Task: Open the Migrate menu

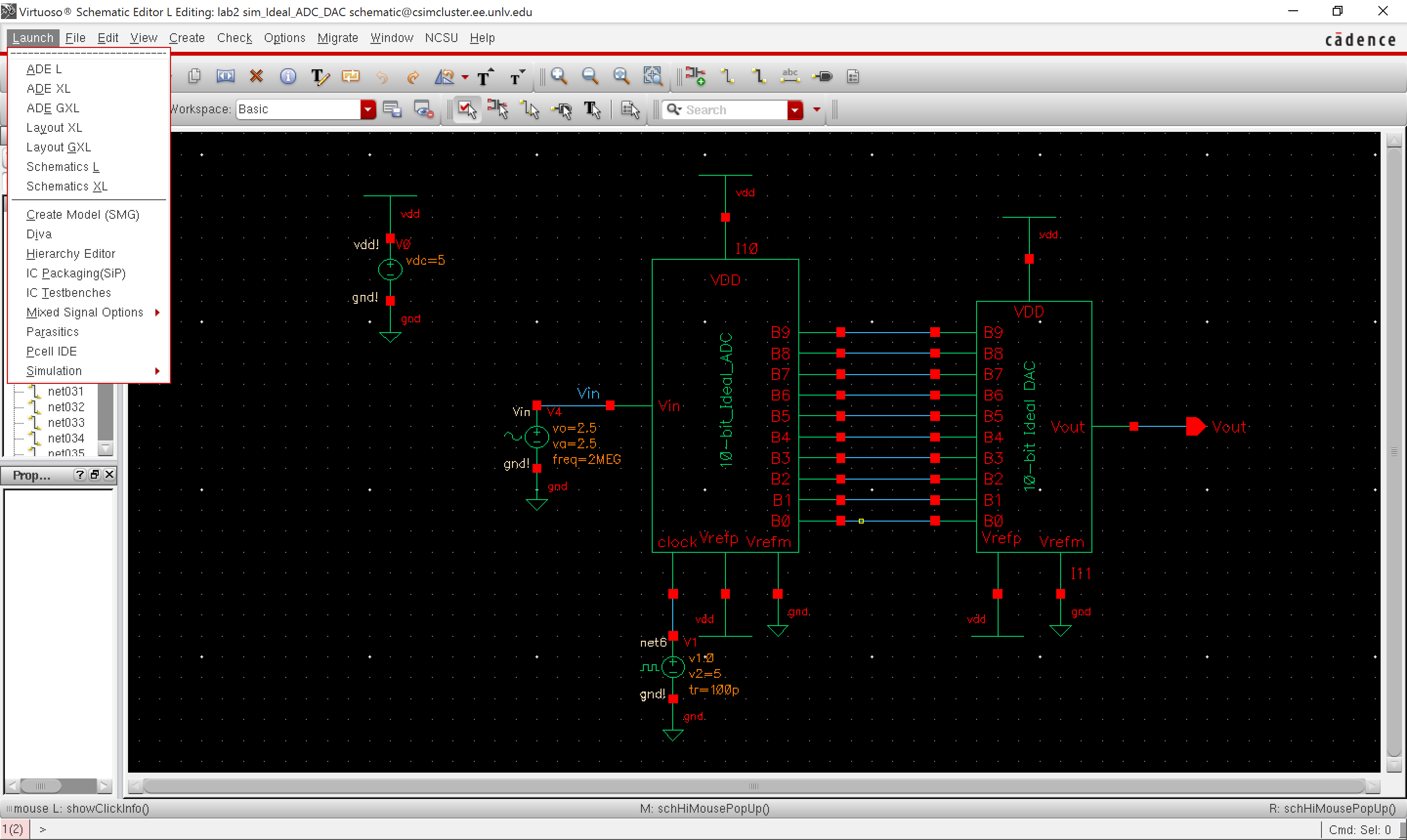Action: pyautogui.click(x=338, y=37)
